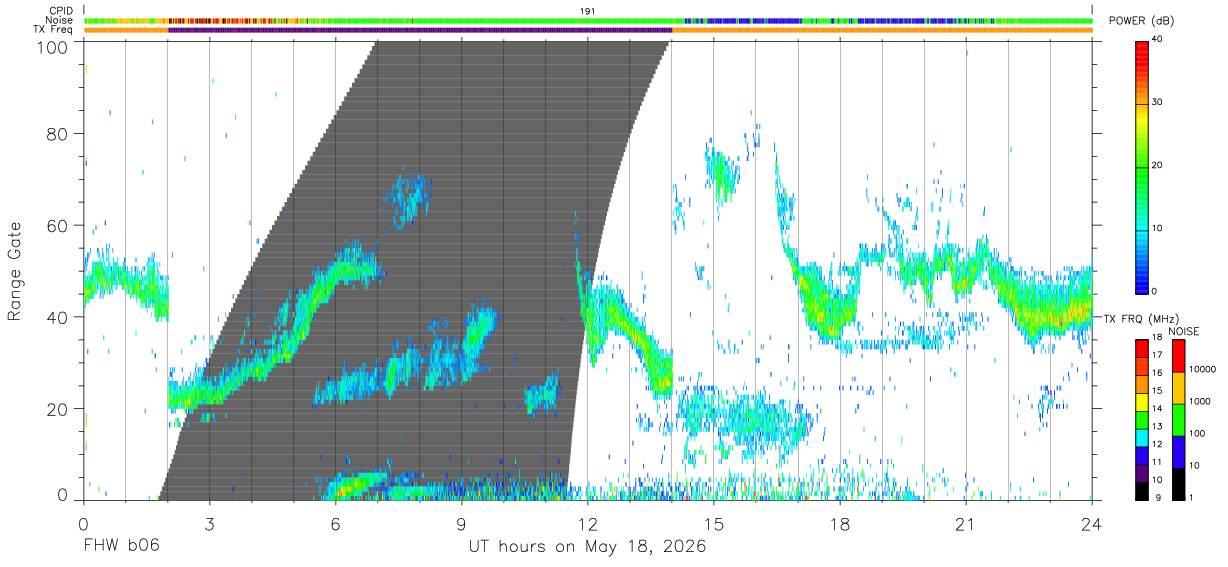Click UT hour tick label 9
Image resolution: width=1228 pixels, height=567 pixels.
click(x=461, y=524)
